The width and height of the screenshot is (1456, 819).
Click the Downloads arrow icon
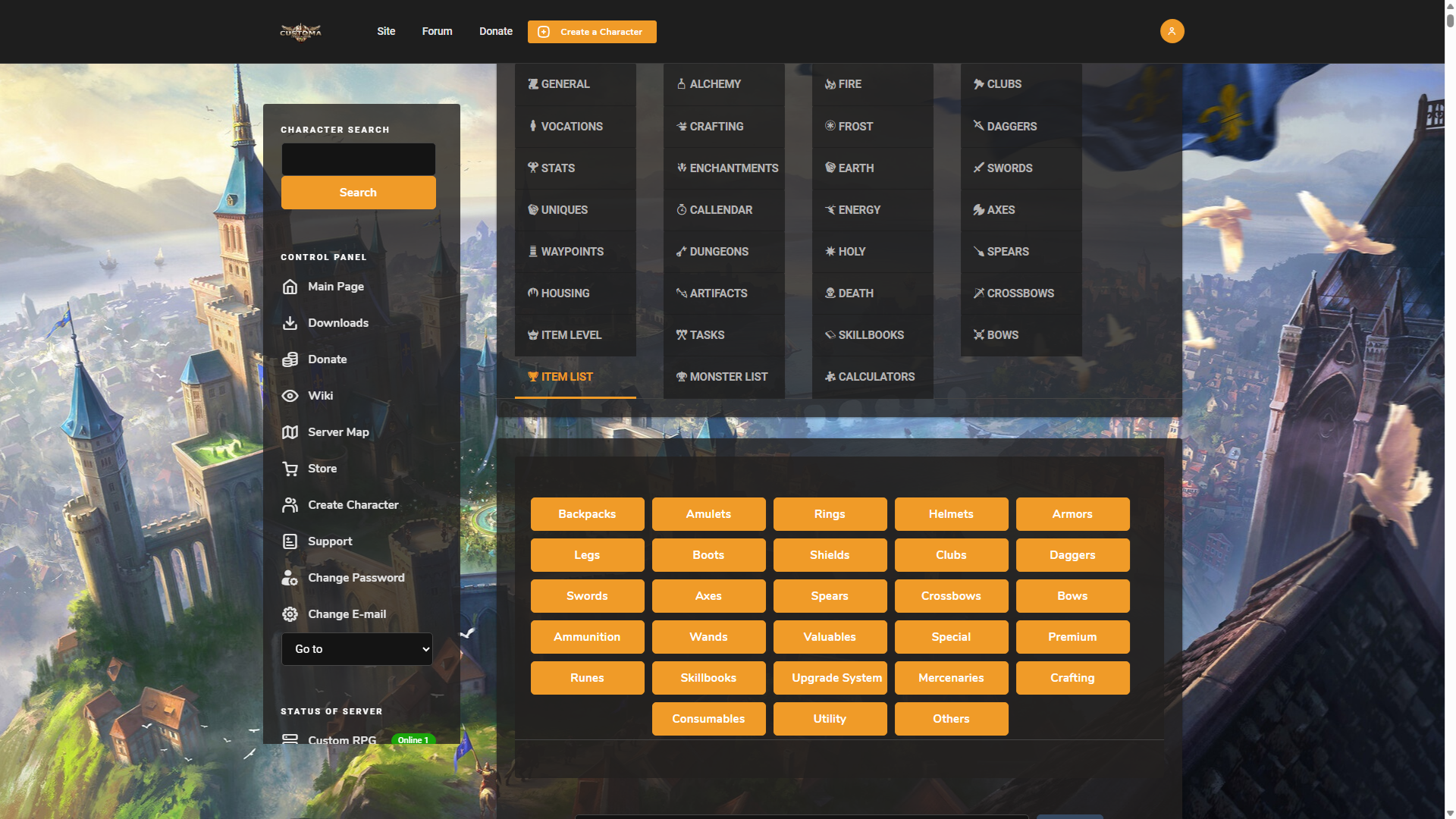point(290,323)
